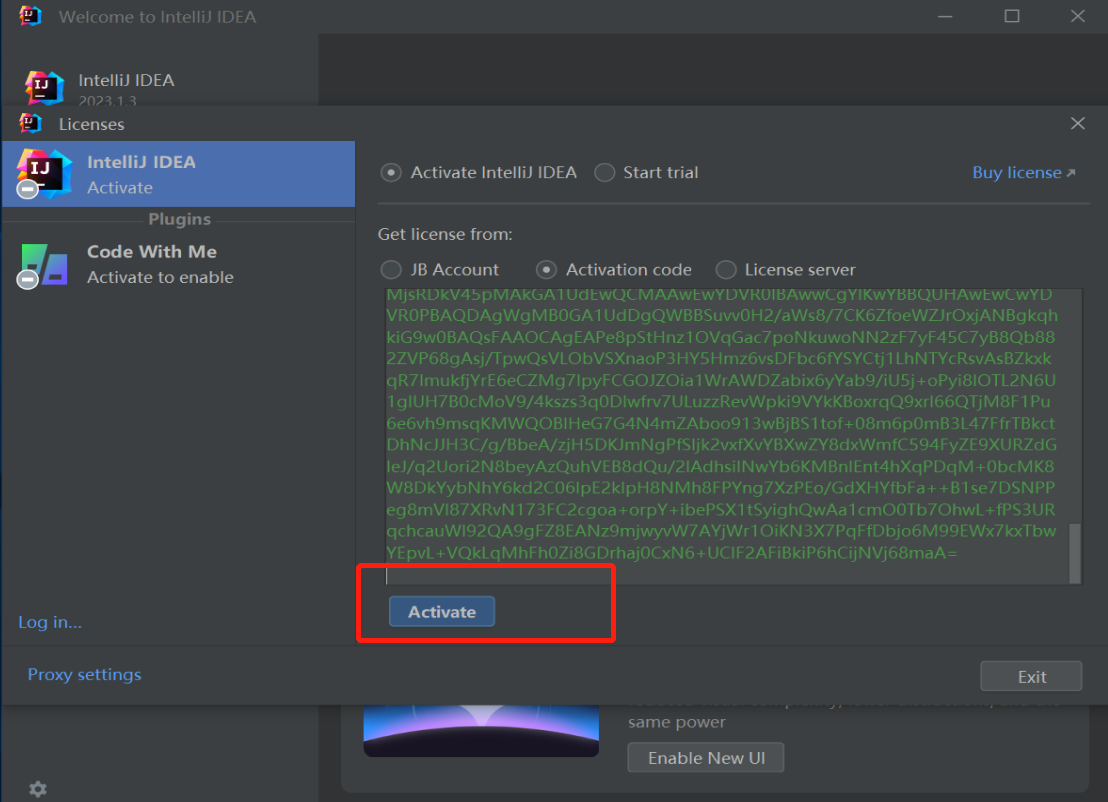This screenshot has height=802, width=1108.
Task: Click the IntelliJ IDEA icon in Licenses list
Action: (43, 174)
